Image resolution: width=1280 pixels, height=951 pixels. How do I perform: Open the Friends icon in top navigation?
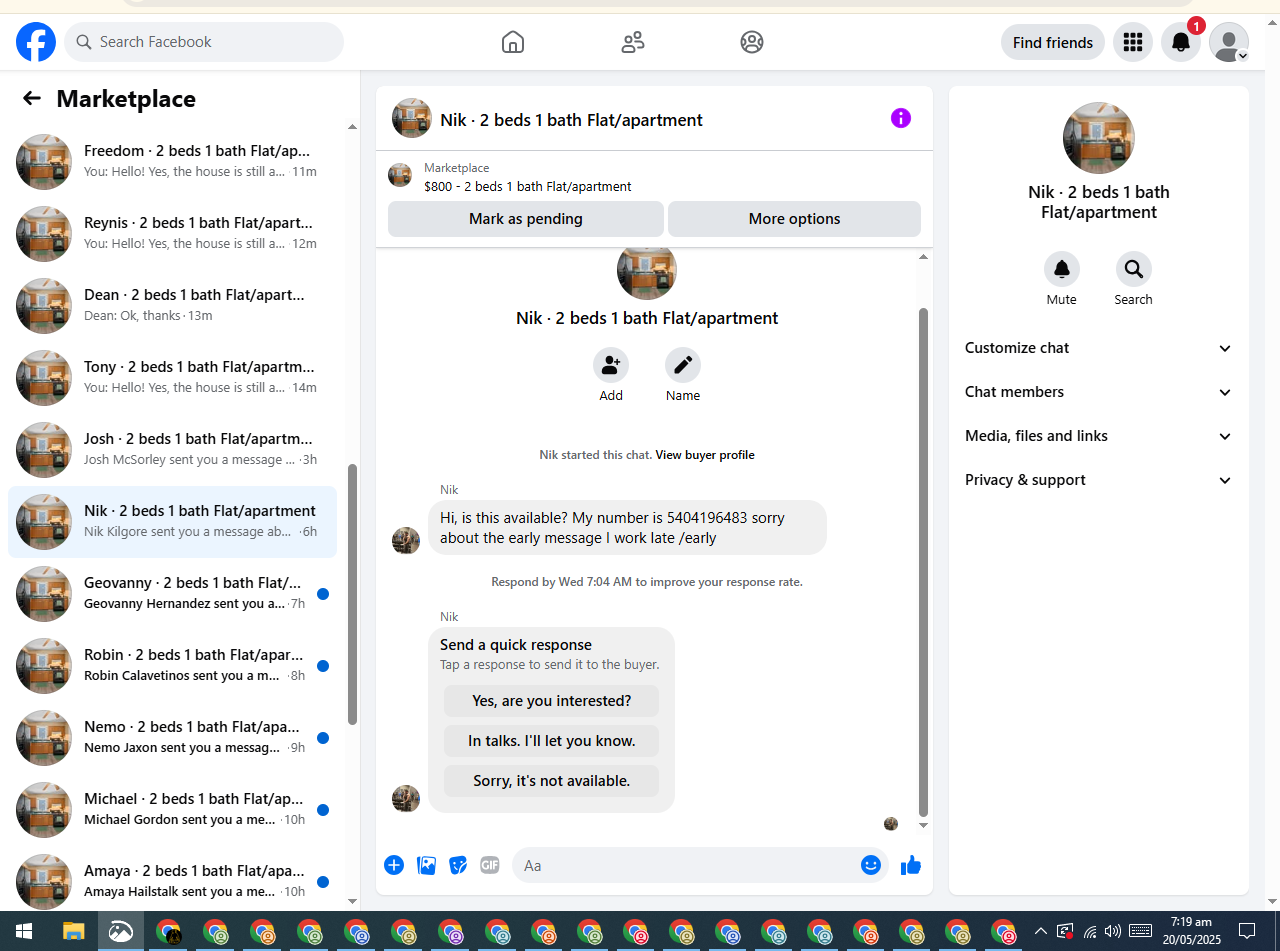coord(633,42)
